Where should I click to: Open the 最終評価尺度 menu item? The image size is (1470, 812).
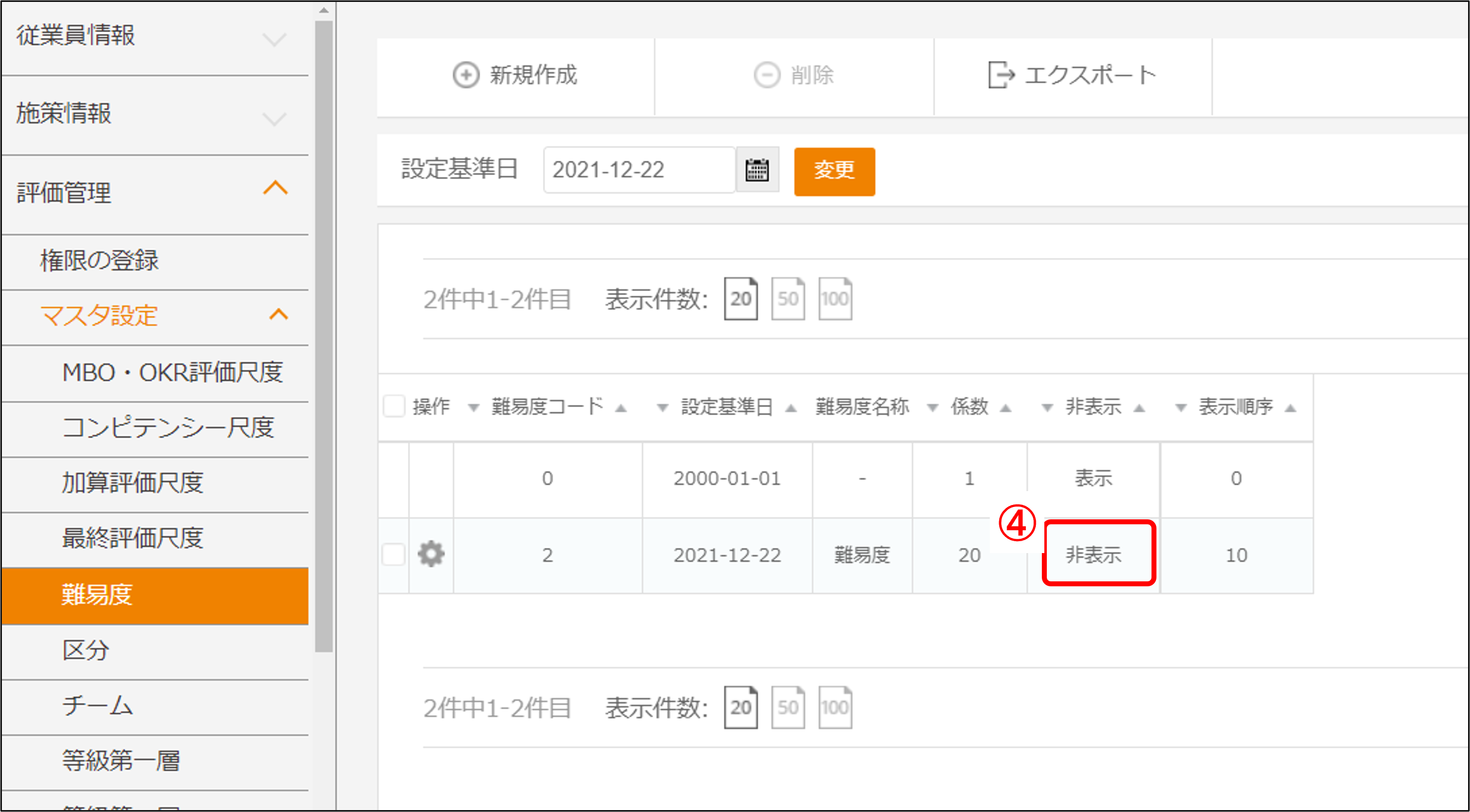pos(132,538)
